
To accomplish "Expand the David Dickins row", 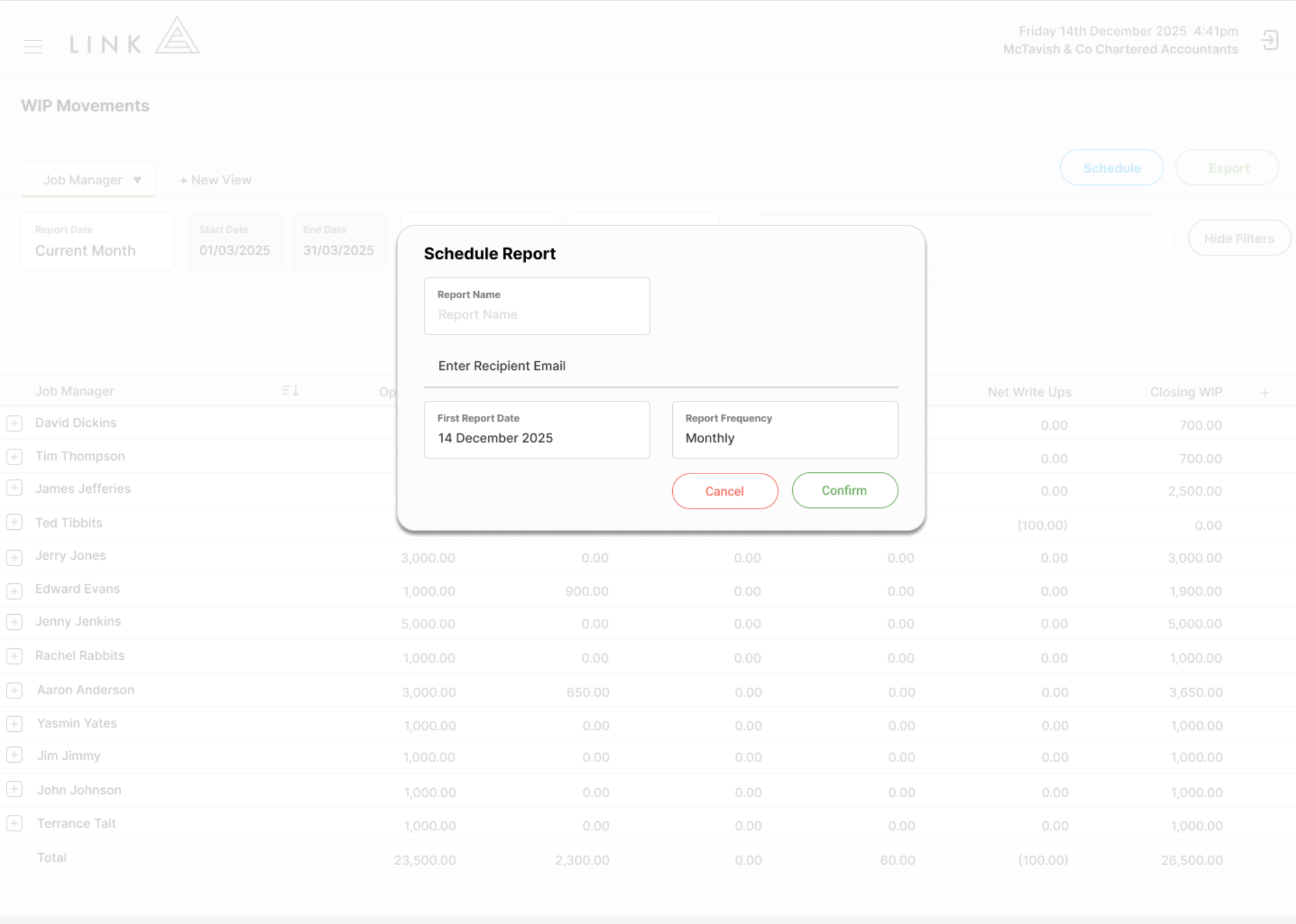I will [x=15, y=423].
